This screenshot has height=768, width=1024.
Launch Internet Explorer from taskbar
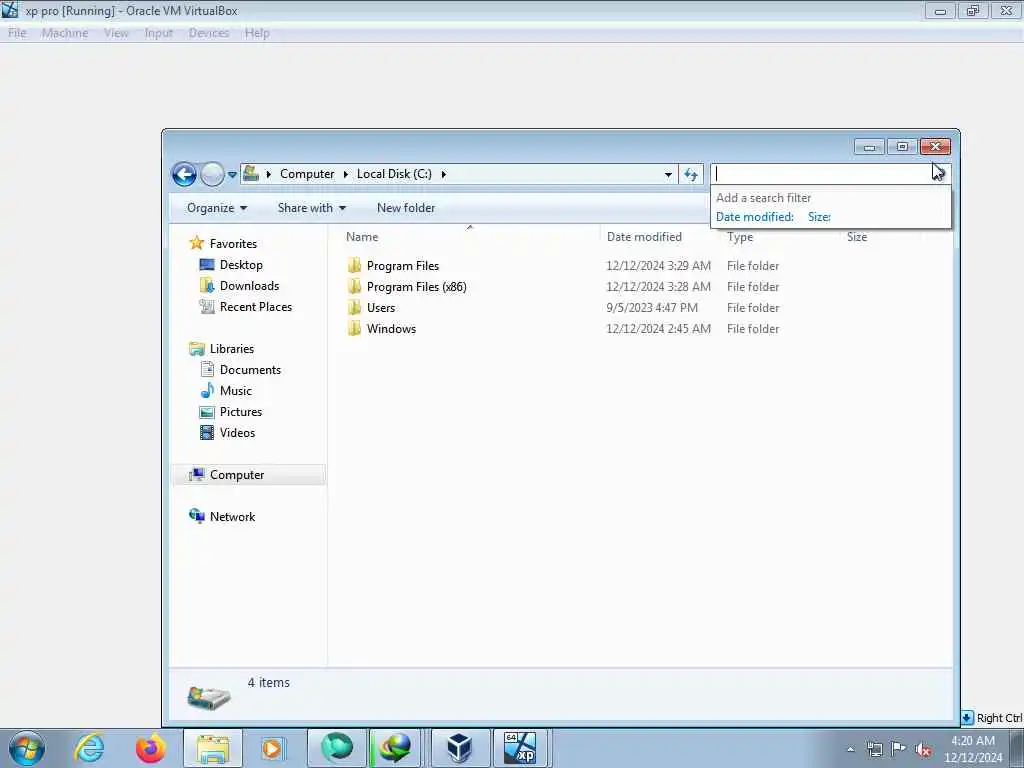[89, 748]
